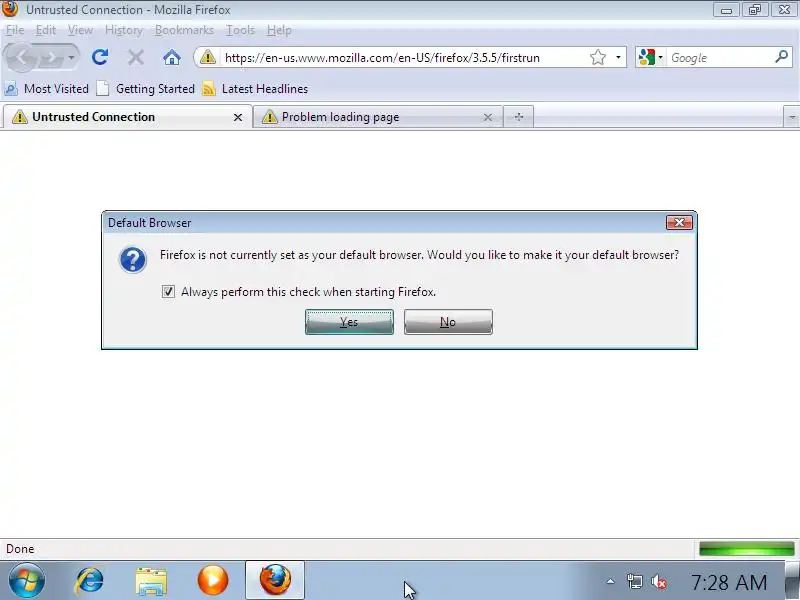Click the Forward navigation arrow
The image size is (800, 600).
tap(52, 58)
